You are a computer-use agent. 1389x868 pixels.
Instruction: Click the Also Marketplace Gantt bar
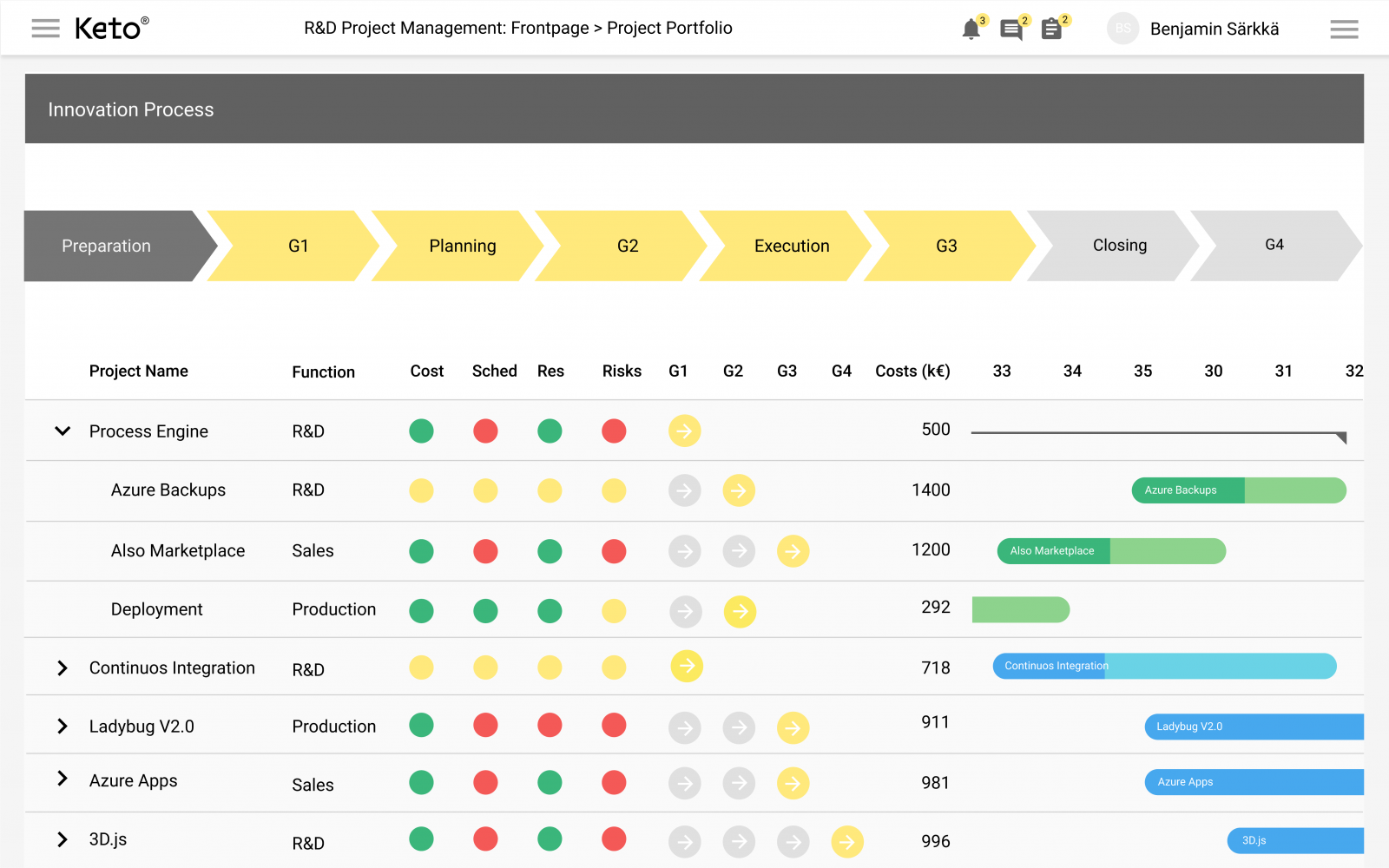1111,551
